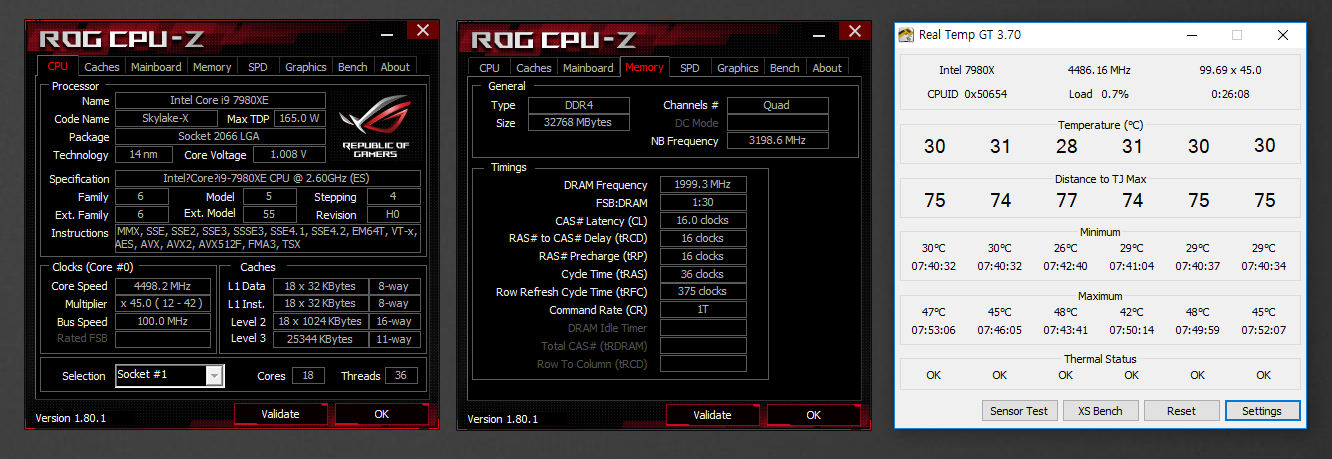Open the Graphics tab in Memory window
Screen dimensions: 1332x459
point(737,67)
